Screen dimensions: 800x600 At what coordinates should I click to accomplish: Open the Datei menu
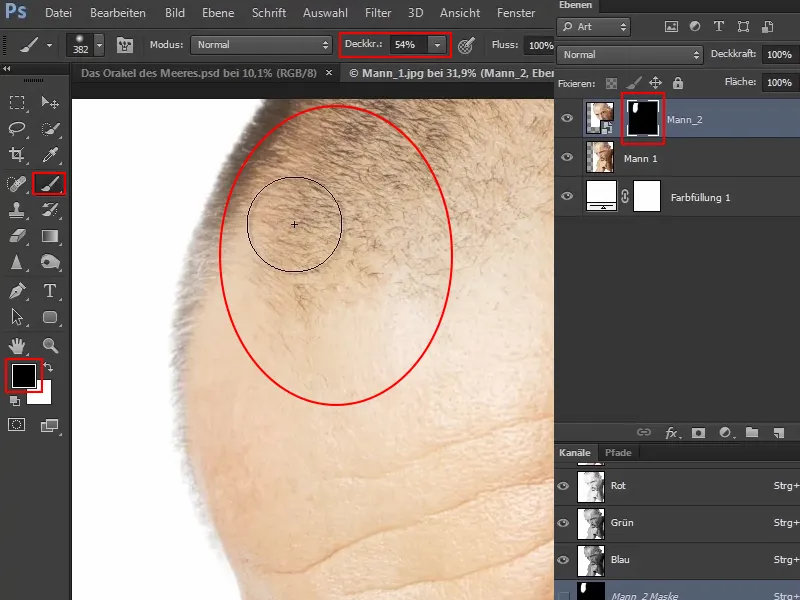point(58,13)
